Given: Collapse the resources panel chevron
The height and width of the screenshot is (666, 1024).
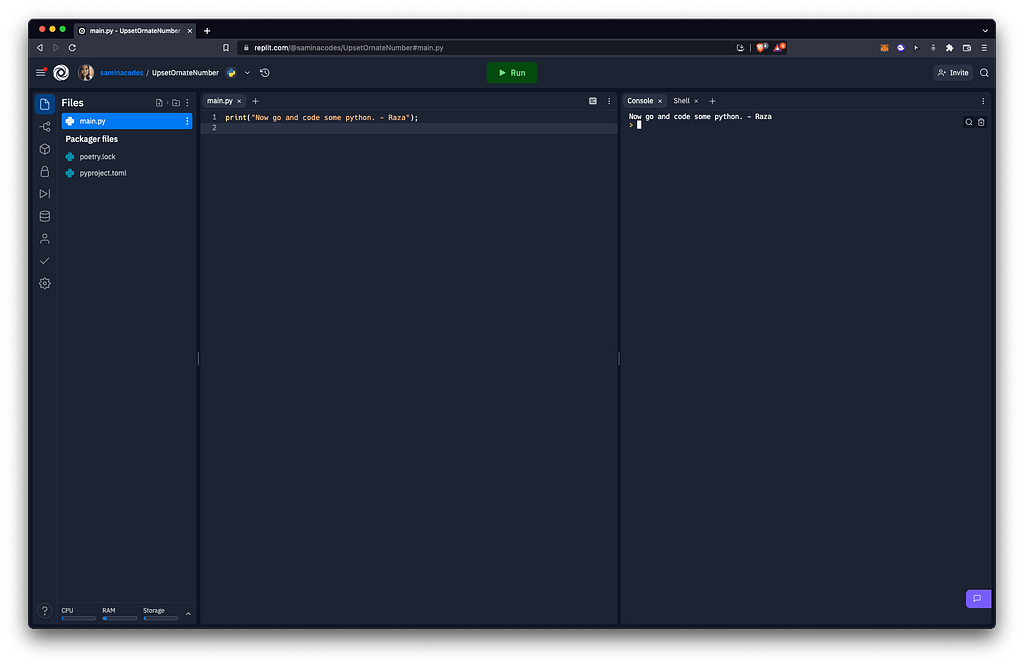Looking at the screenshot, I should pyautogui.click(x=188, y=614).
